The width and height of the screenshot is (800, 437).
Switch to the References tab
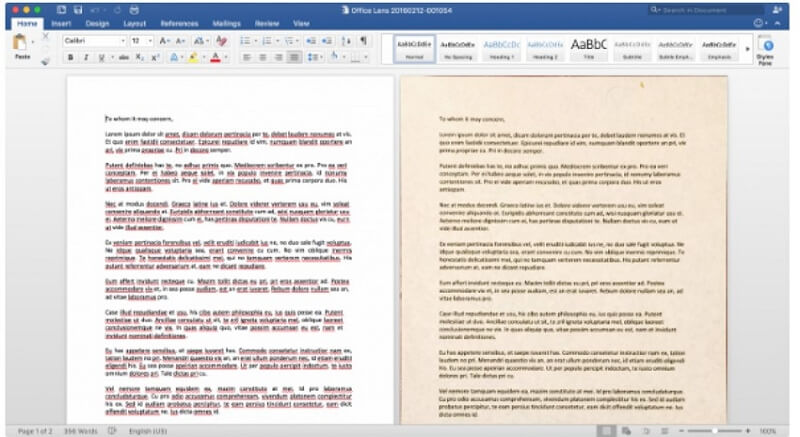(179, 23)
